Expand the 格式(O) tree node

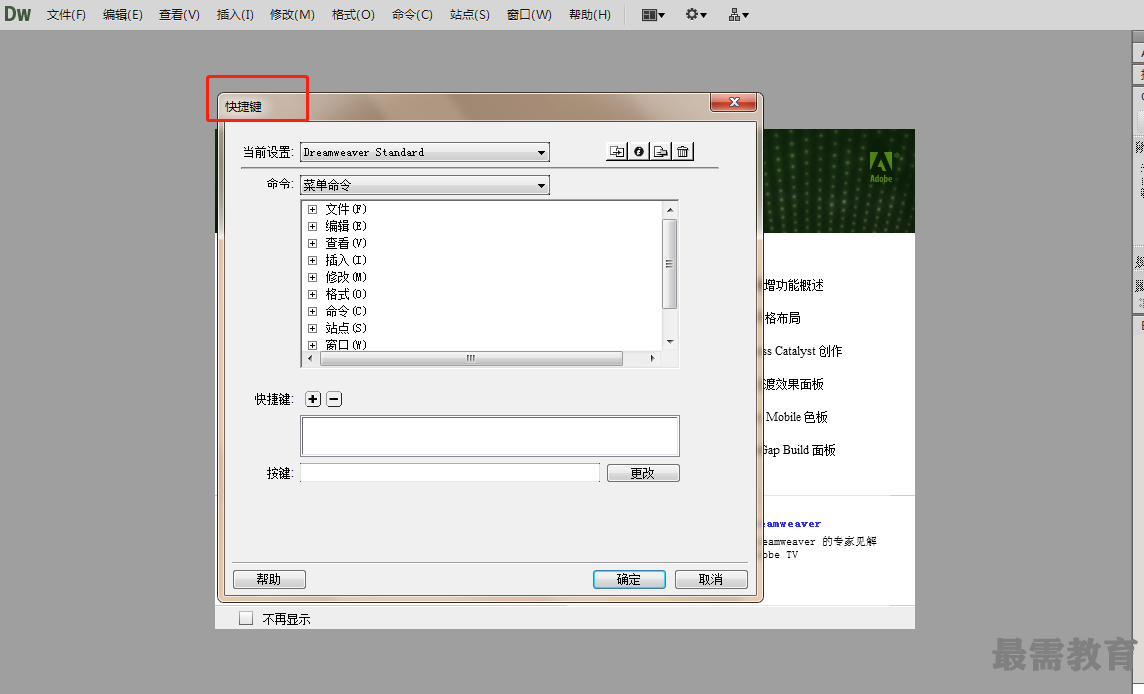[x=312, y=294]
